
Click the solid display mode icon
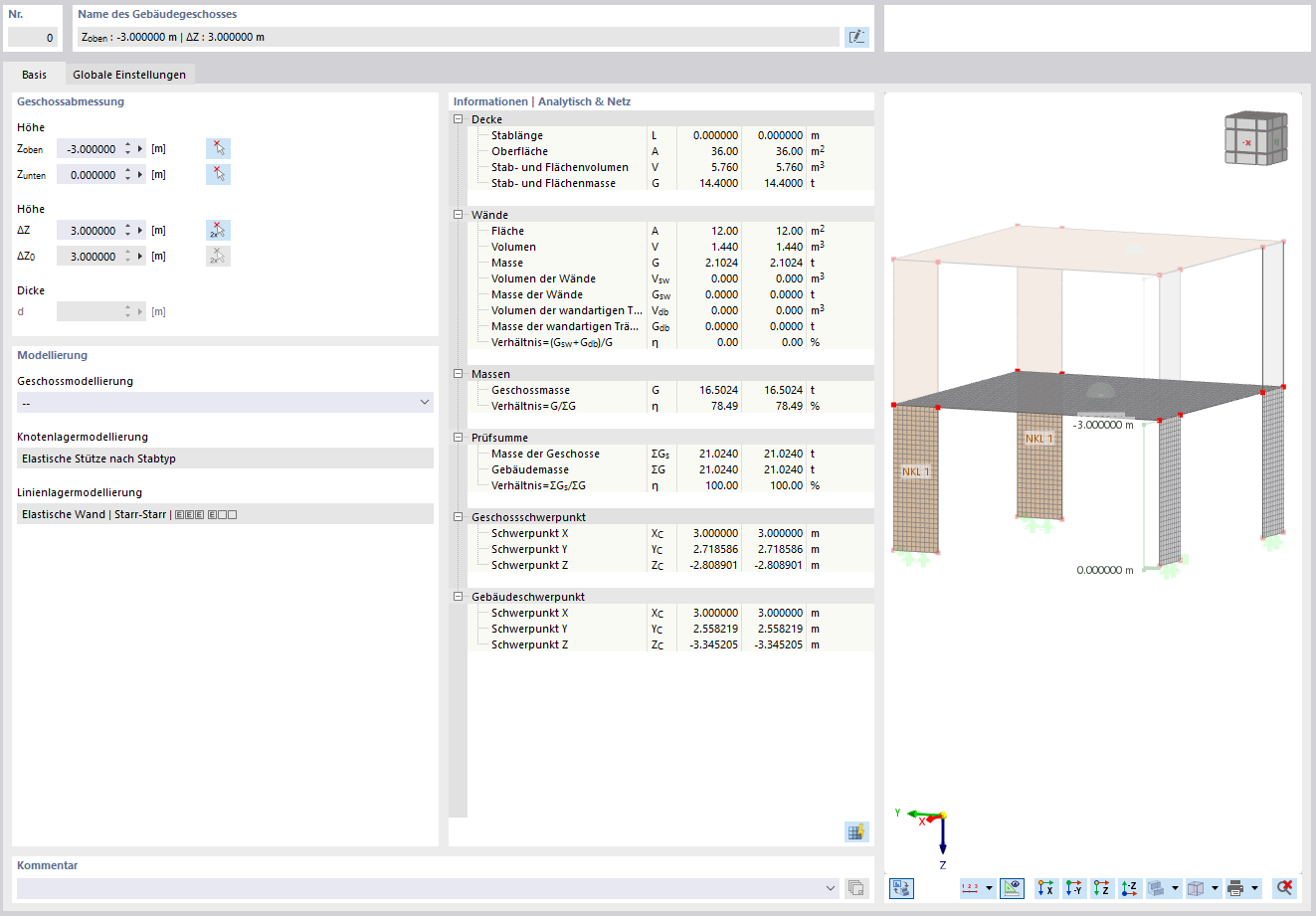tap(1157, 888)
